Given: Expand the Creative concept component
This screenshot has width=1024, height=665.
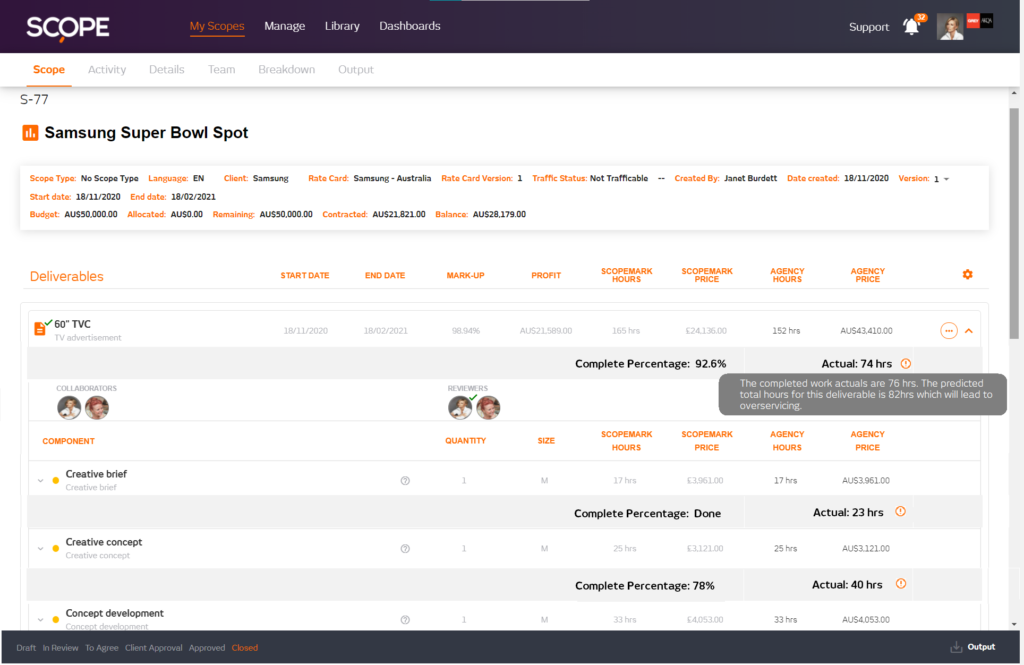Looking at the screenshot, I should pos(40,549).
